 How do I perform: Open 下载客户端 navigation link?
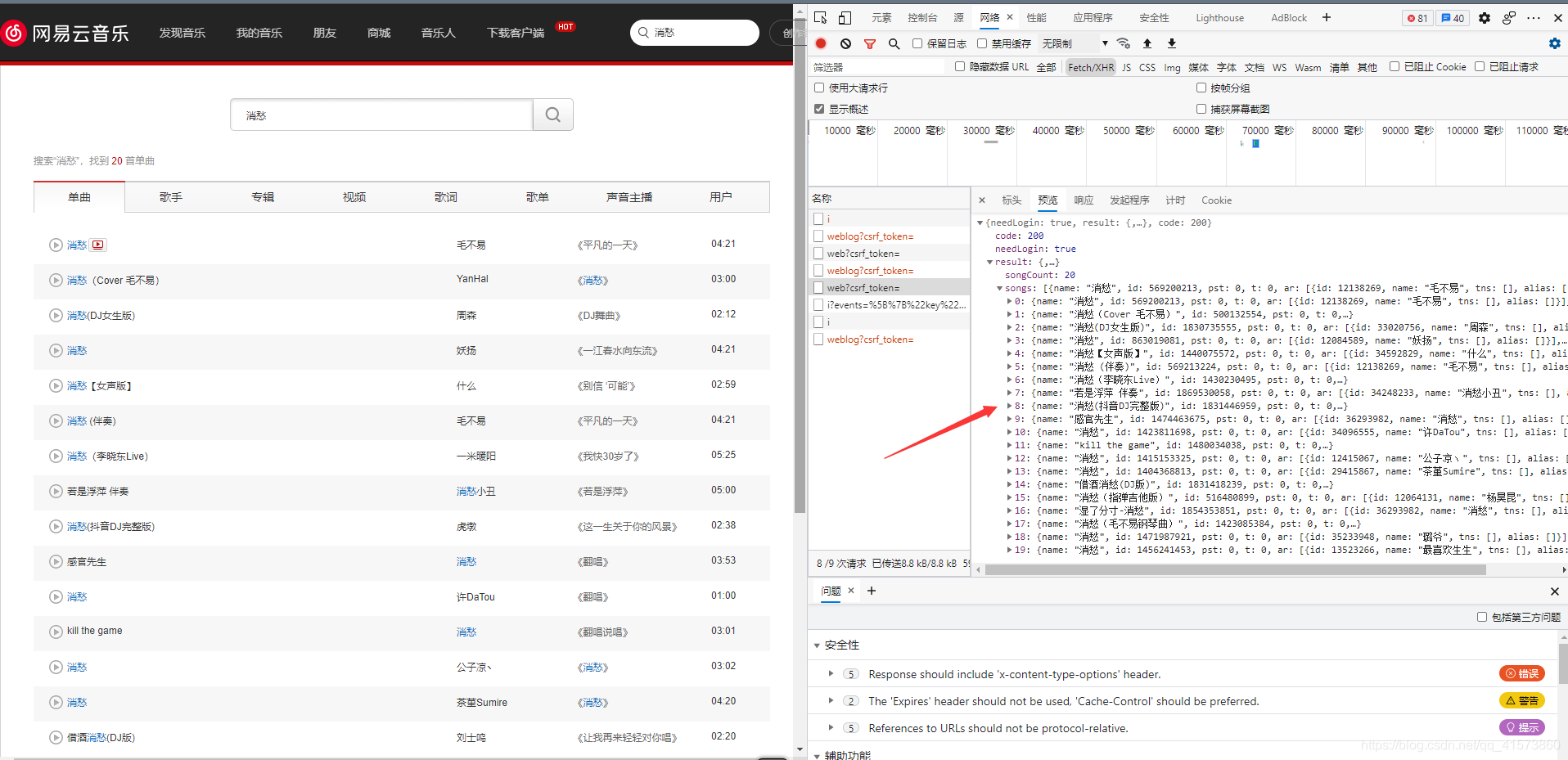516,33
